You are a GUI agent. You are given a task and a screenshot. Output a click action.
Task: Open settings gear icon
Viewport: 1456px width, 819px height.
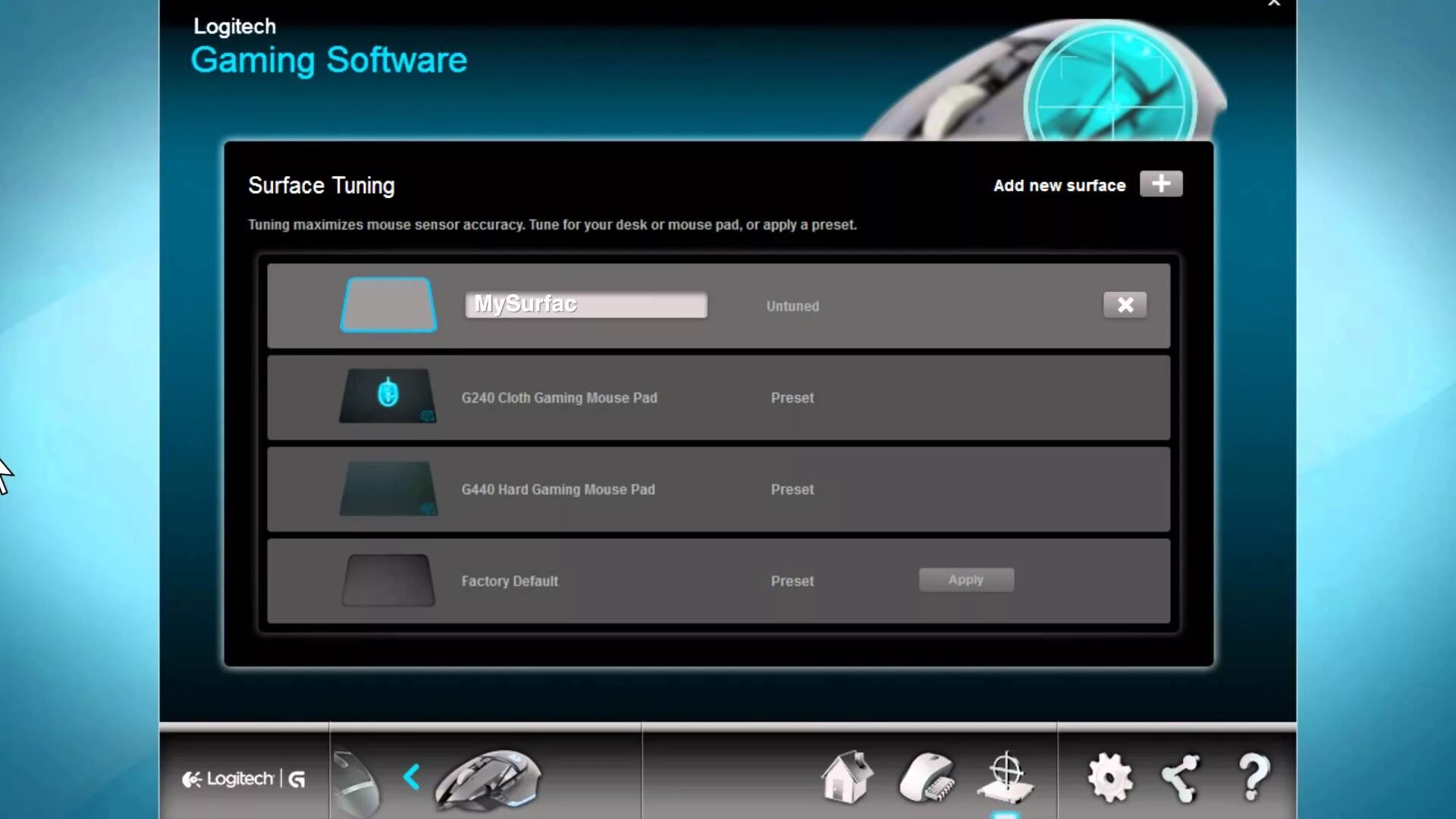(1109, 777)
